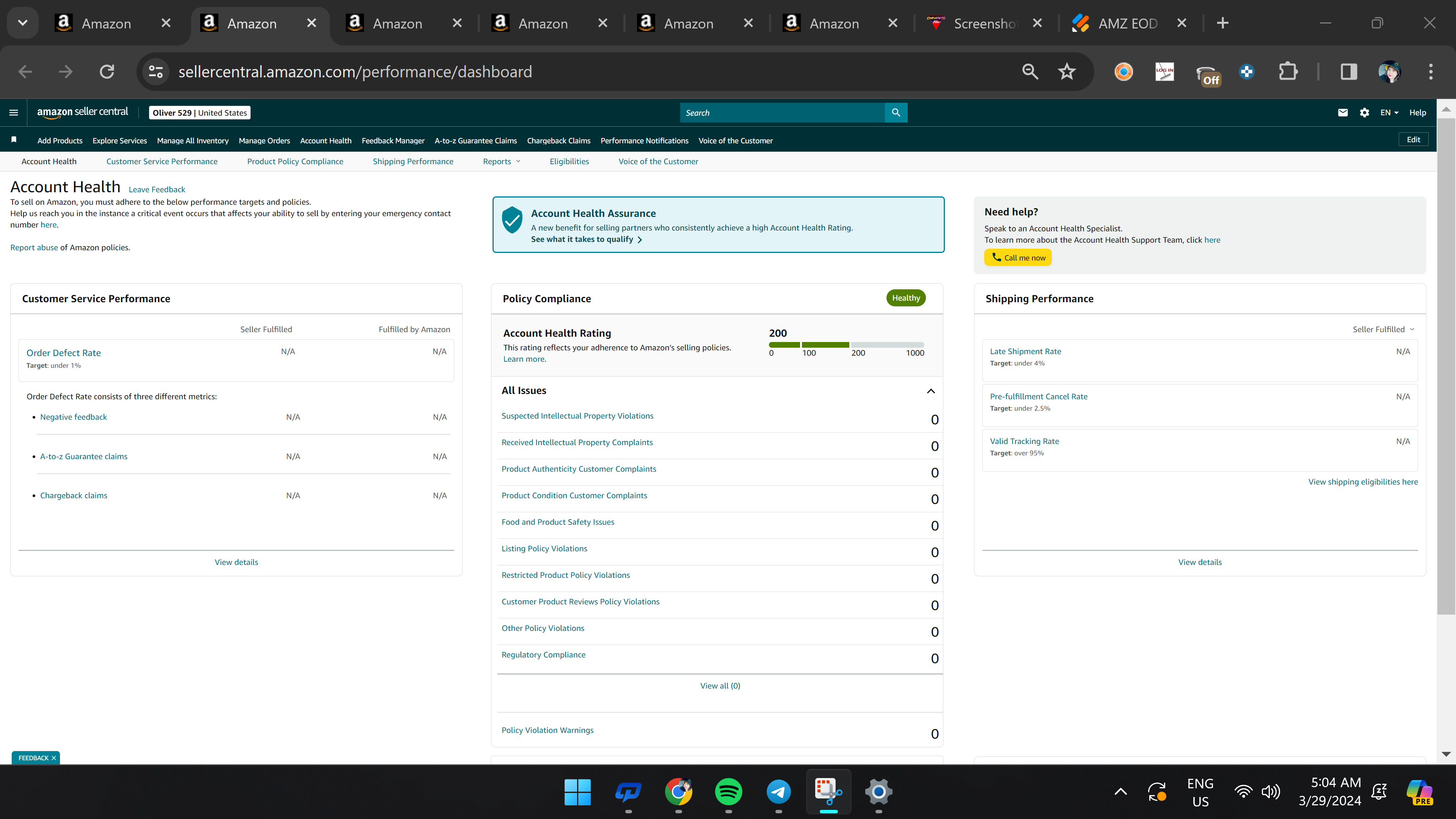Show hidden icons in system tray
1456x819 pixels.
1120,792
